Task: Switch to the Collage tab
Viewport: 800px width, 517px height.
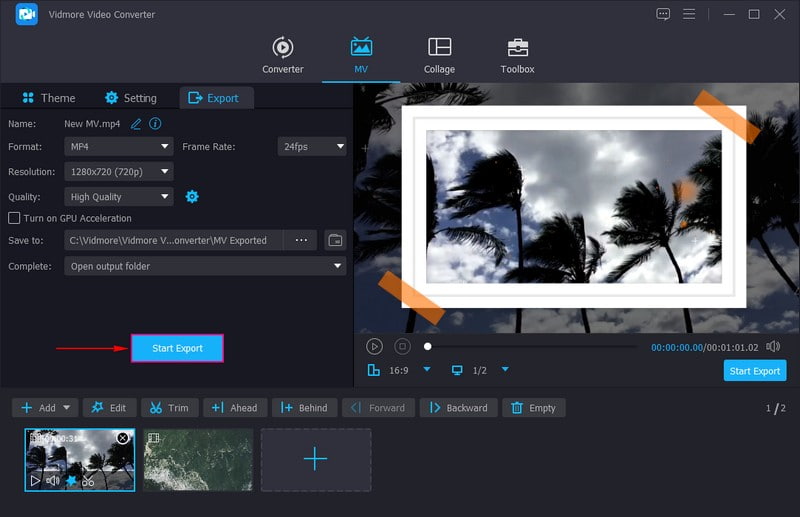Action: [x=439, y=55]
